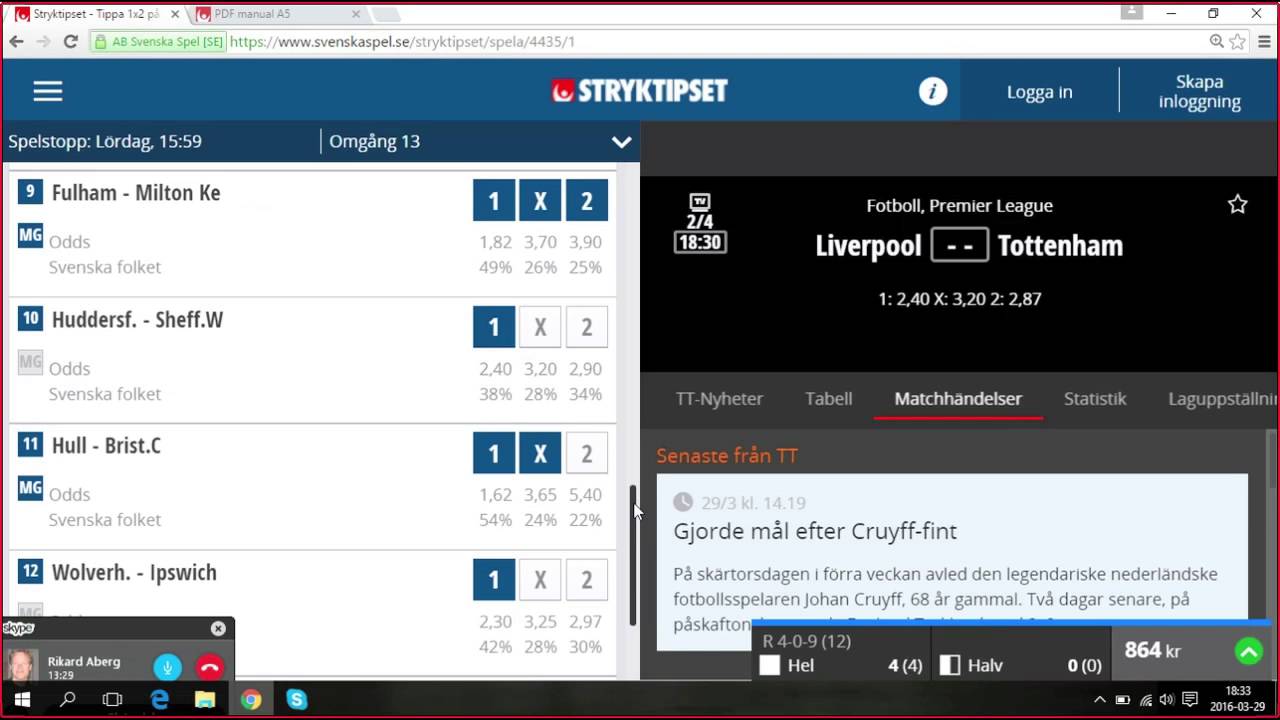Click the Logga in link
The height and width of the screenshot is (720, 1280).
[x=1039, y=91]
